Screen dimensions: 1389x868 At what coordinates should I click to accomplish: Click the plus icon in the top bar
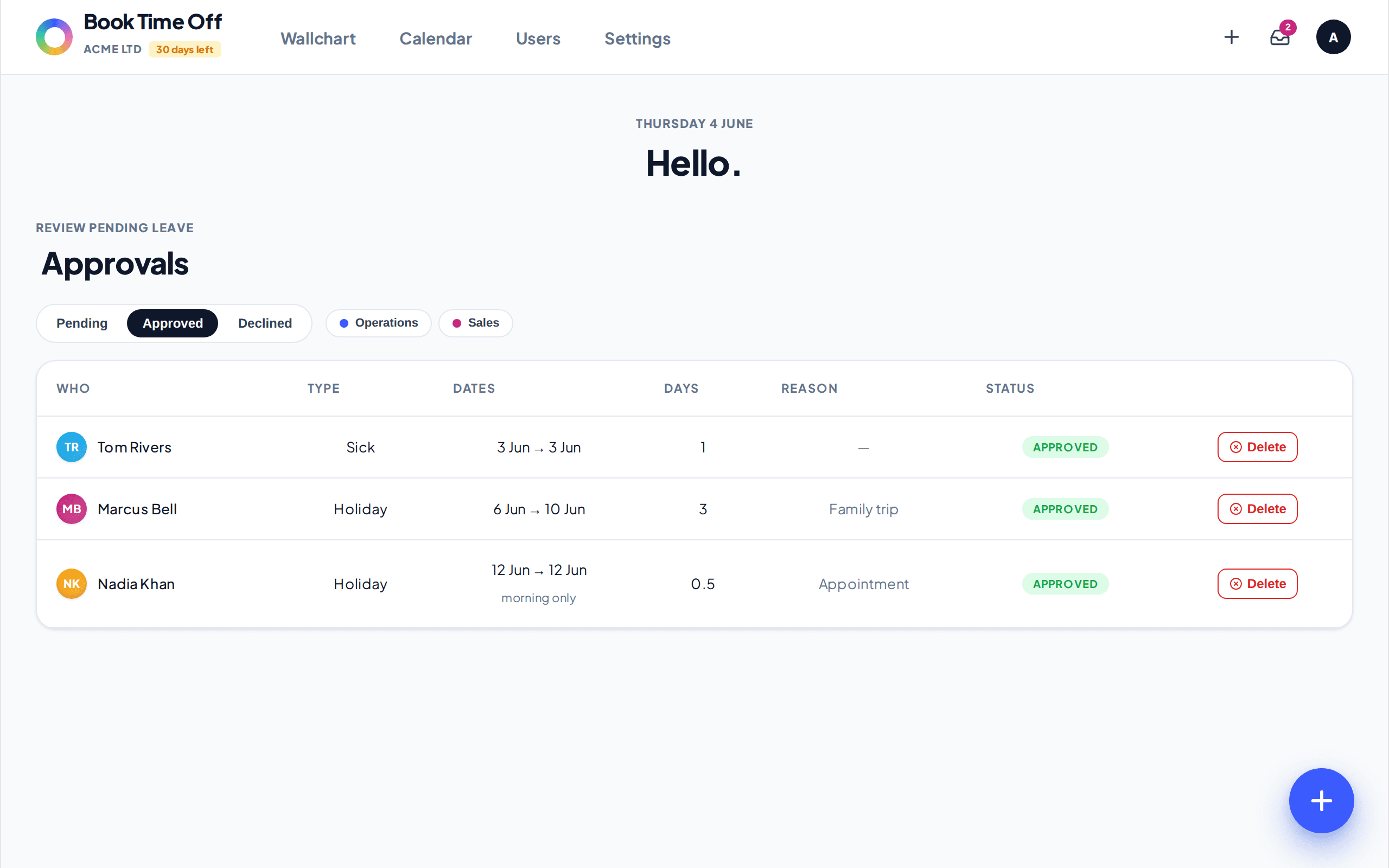pyautogui.click(x=1231, y=37)
